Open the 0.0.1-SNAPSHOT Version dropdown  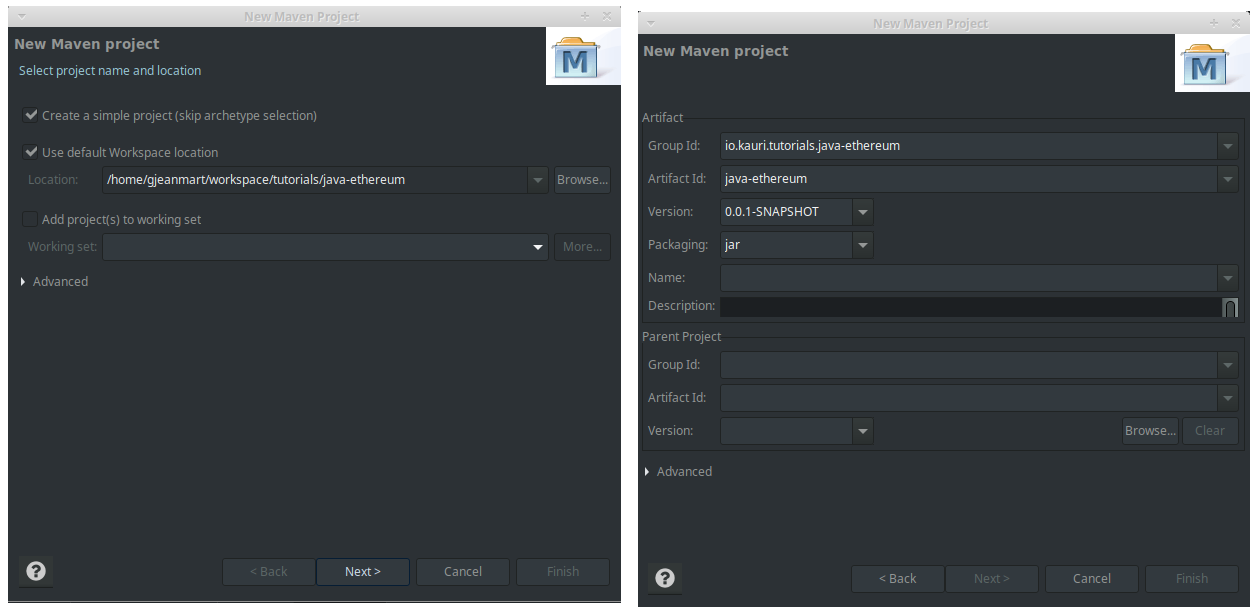pos(863,212)
